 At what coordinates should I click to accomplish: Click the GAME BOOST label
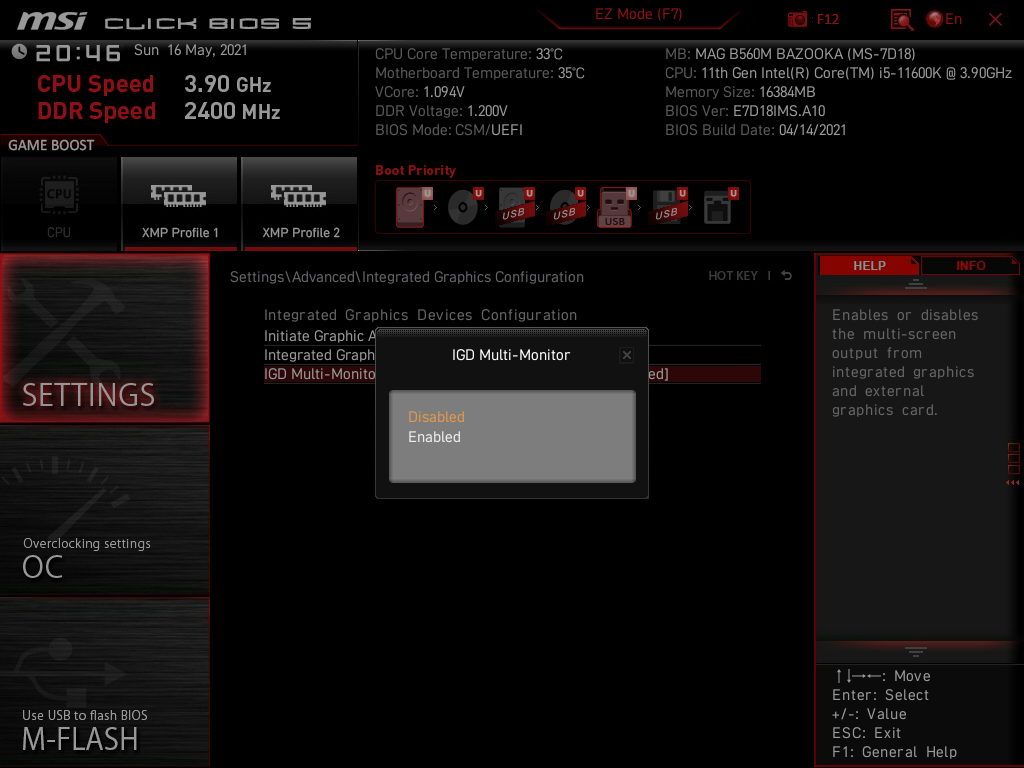click(51, 145)
